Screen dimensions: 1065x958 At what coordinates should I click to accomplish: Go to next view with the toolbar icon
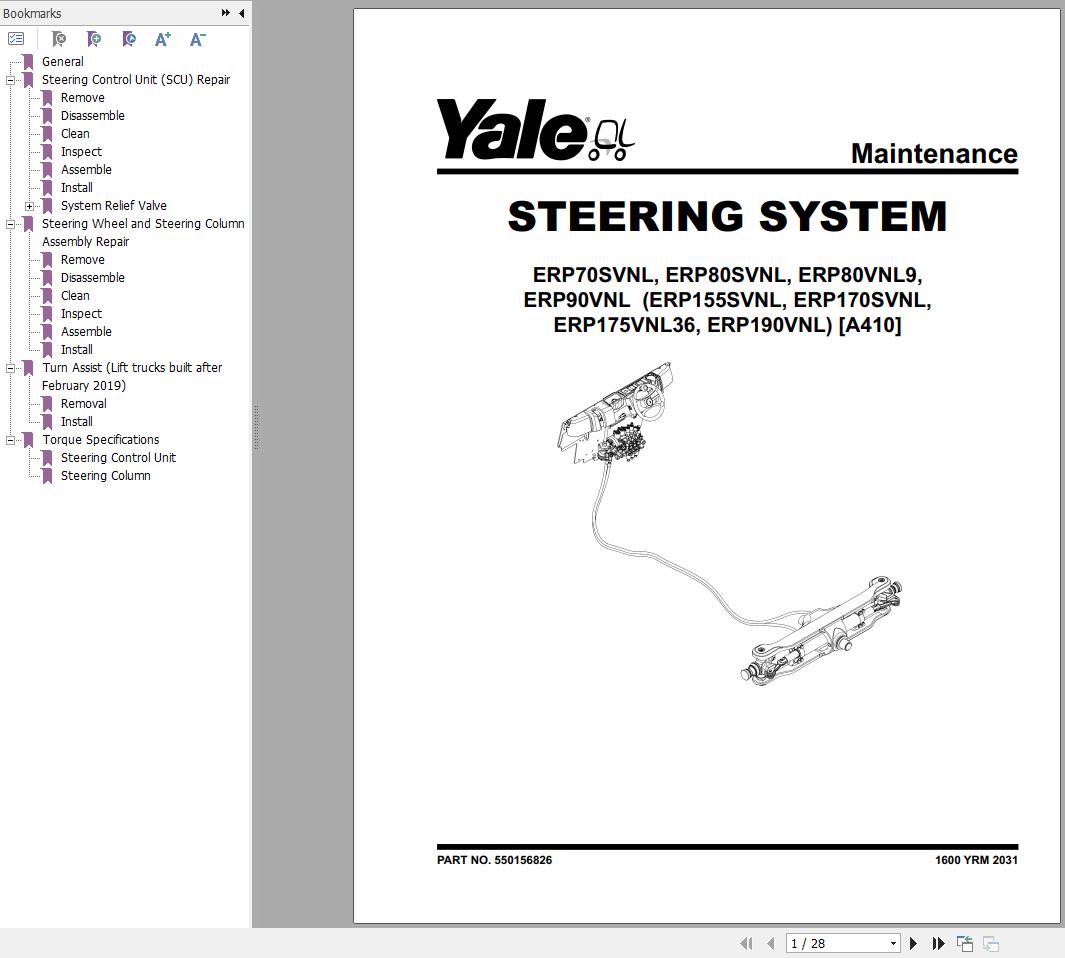coord(990,943)
